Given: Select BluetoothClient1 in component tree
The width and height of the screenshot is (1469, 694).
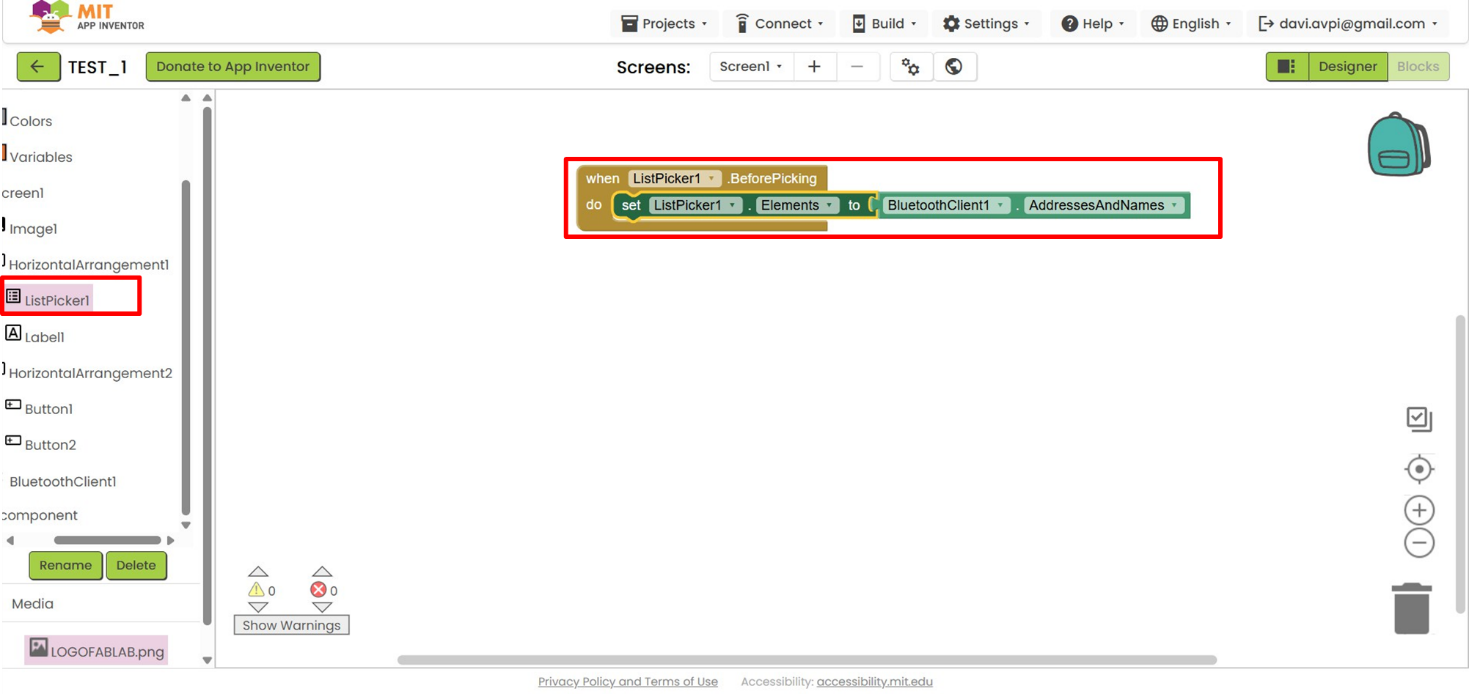Looking at the screenshot, I should pyautogui.click(x=62, y=481).
